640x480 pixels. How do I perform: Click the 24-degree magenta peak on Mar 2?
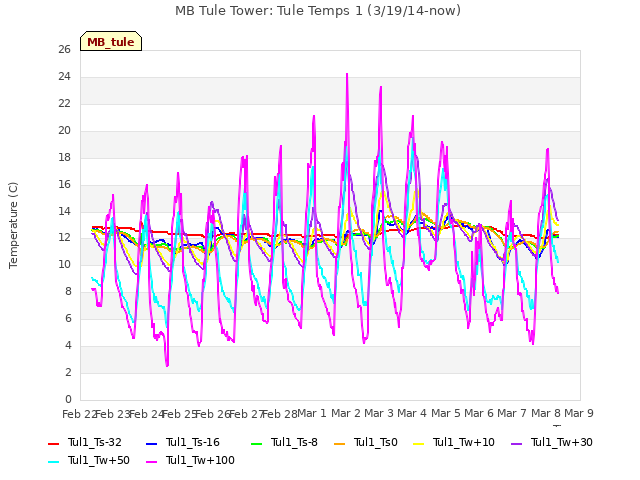[347, 75]
